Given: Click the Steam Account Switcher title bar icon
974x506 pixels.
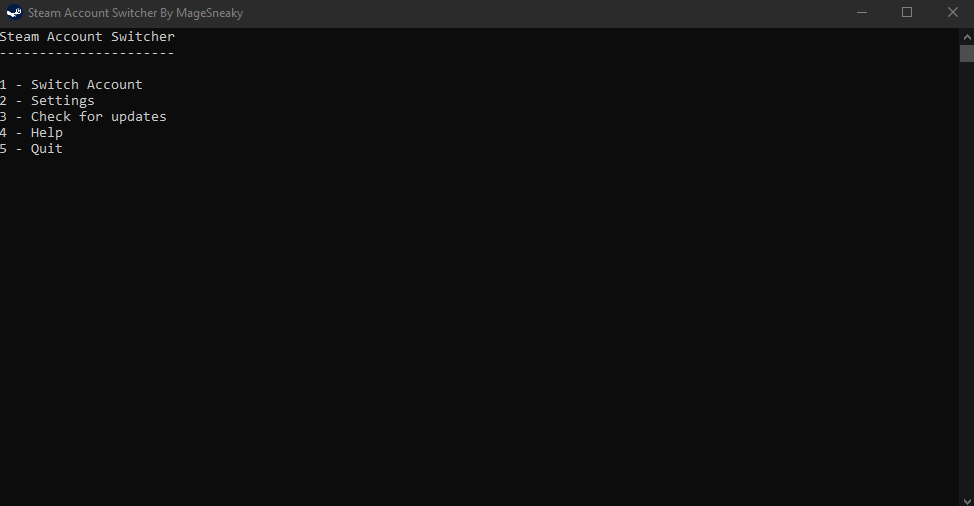Looking at the screenshot, I should tap(14, 12).
